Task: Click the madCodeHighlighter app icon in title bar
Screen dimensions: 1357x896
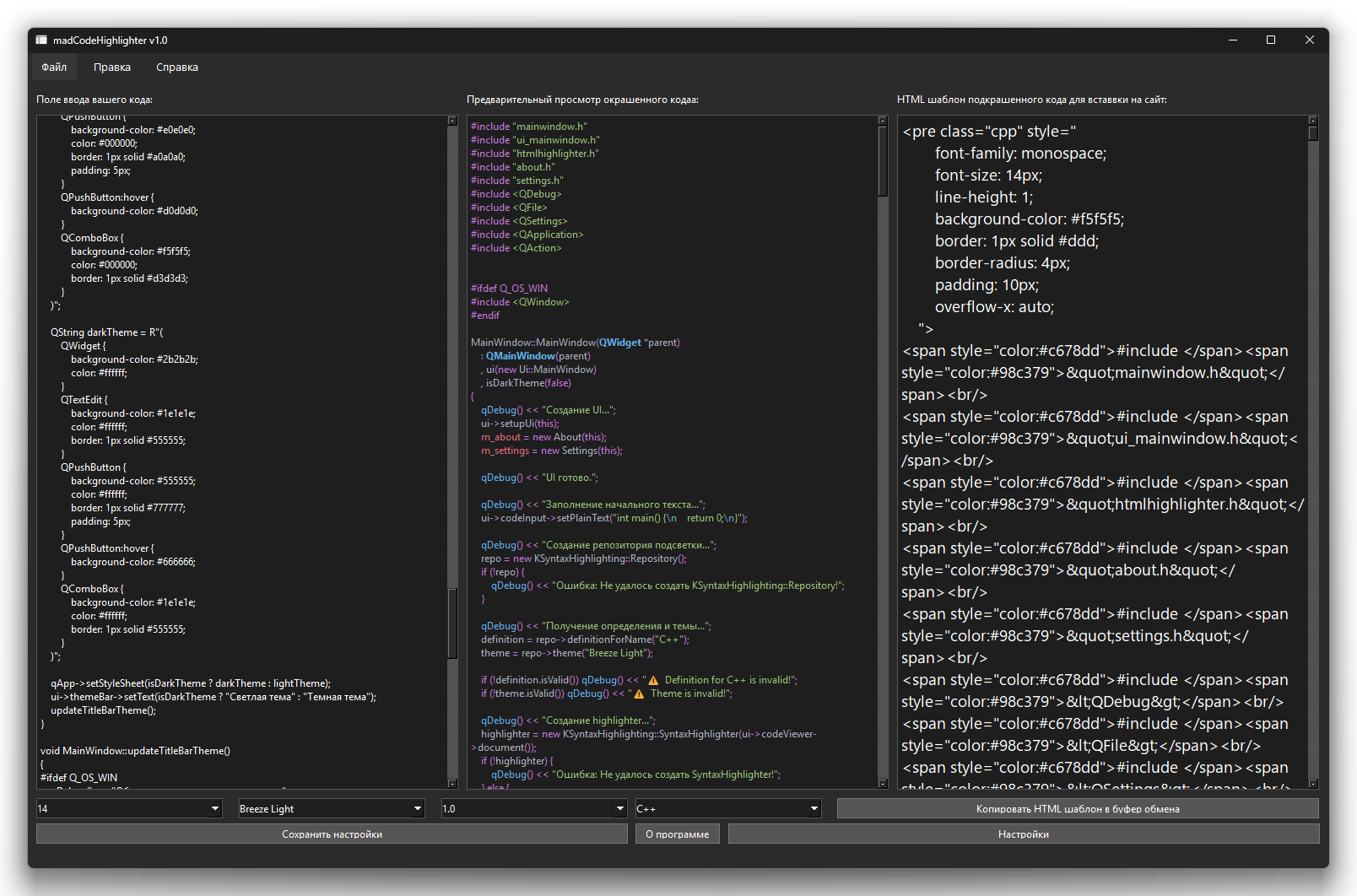Action: [x=41, y=40]
